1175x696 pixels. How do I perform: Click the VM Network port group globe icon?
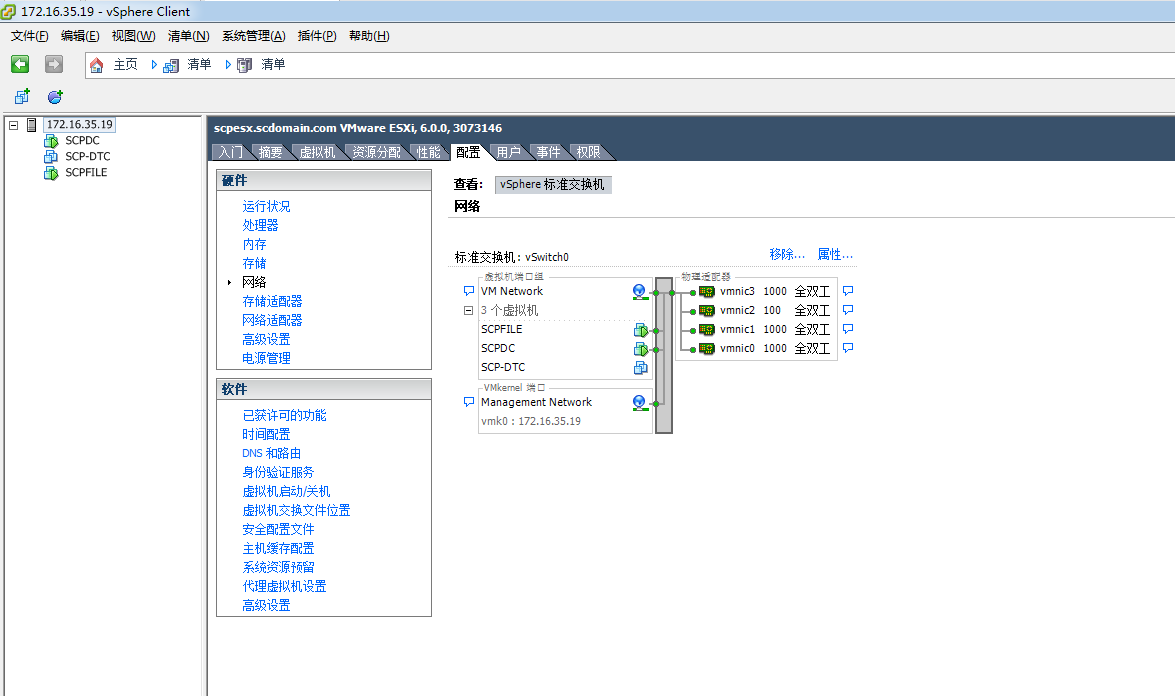click(x=639, y=291)
